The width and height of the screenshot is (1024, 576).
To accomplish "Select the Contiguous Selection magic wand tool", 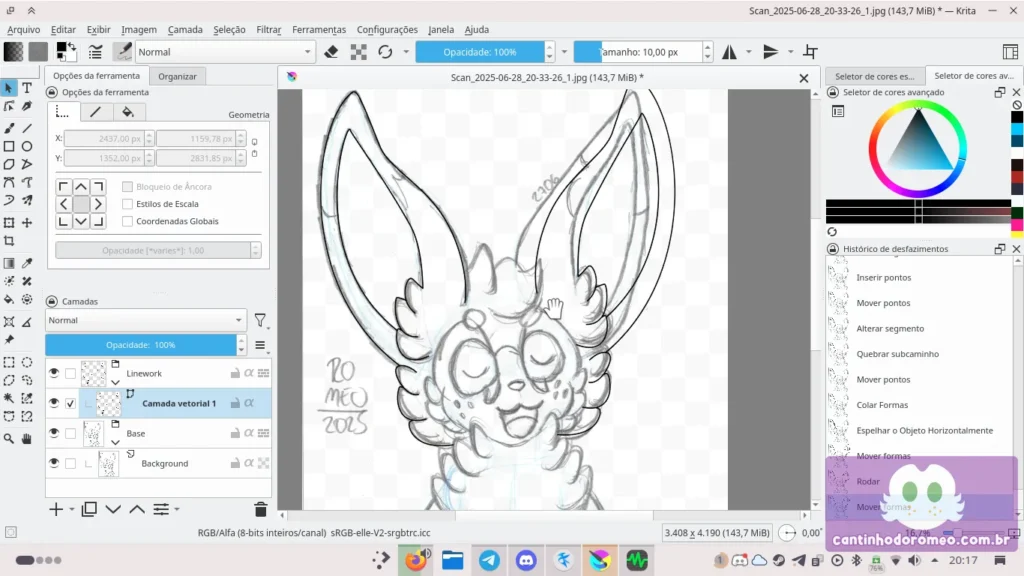I will point(9,398).
